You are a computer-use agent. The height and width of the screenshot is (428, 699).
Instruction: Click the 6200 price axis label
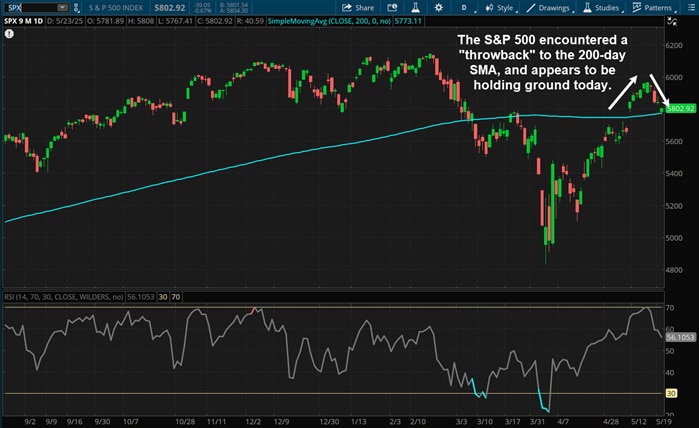pos(674,45)
